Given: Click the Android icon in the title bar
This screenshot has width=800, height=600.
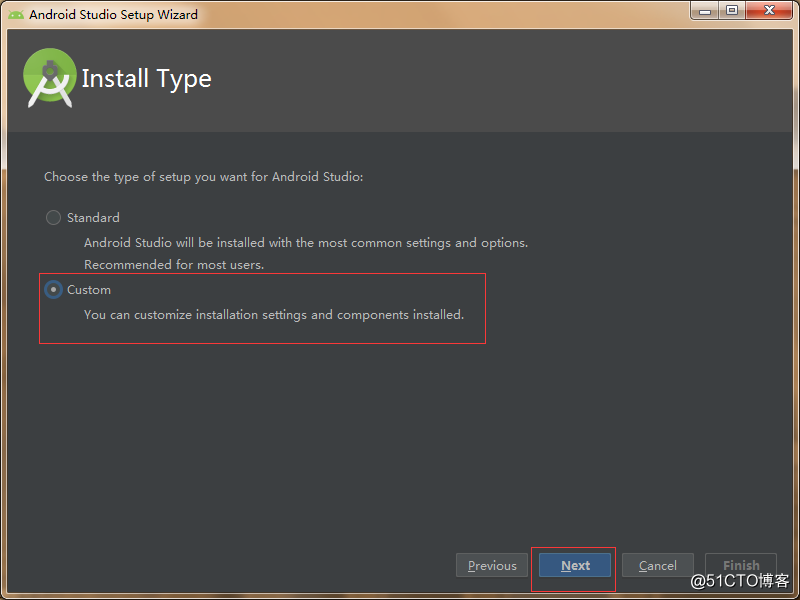Looking at the screenshot, I should 16,15.
